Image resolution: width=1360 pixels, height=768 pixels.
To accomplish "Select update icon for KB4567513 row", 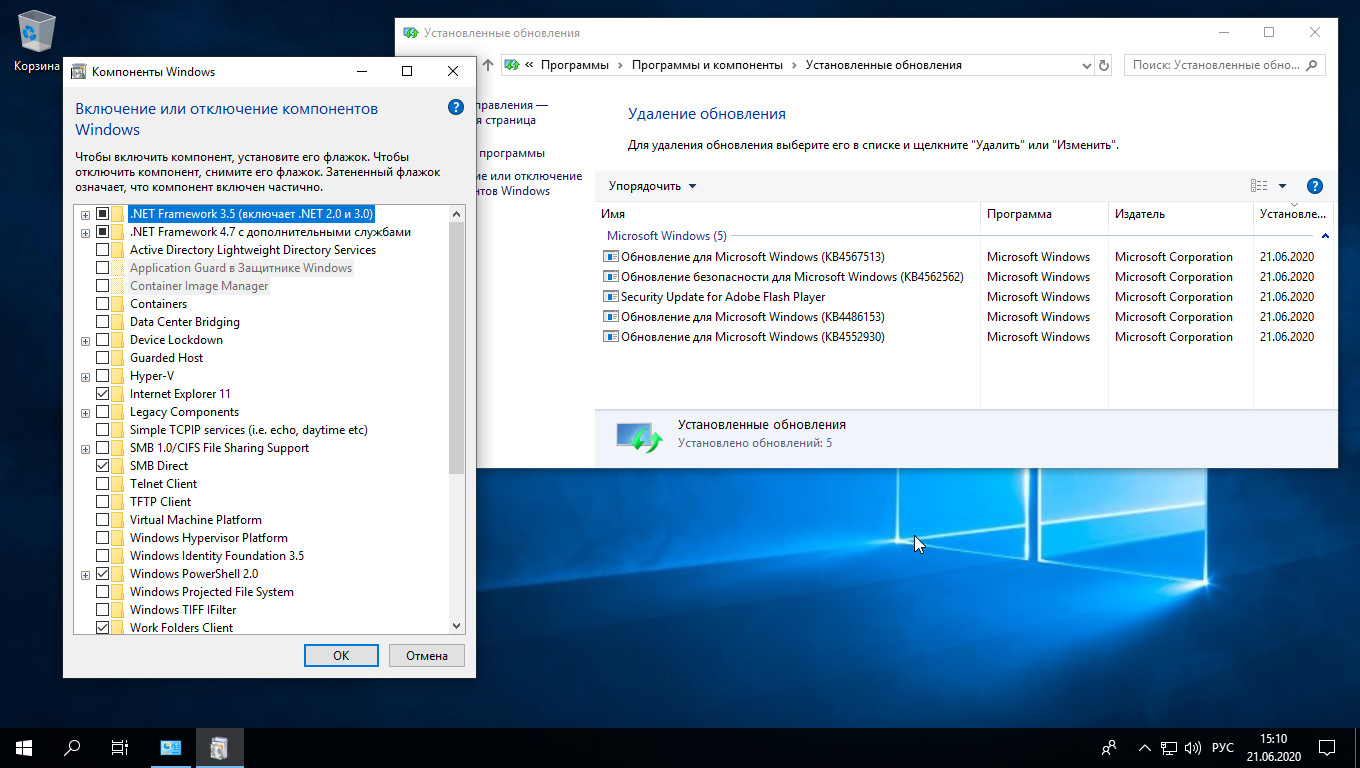I will tap(611, 257).
